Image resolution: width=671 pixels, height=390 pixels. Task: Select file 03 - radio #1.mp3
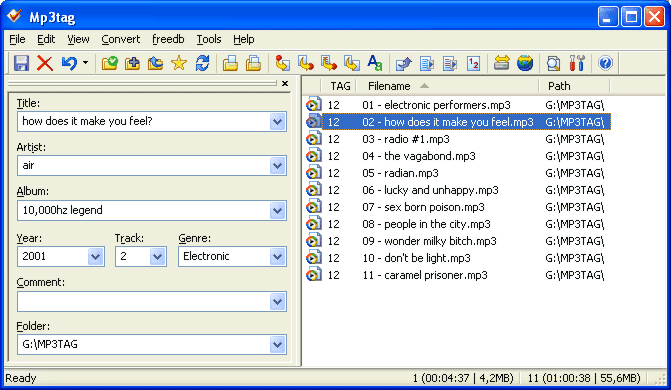pos(406,139)
